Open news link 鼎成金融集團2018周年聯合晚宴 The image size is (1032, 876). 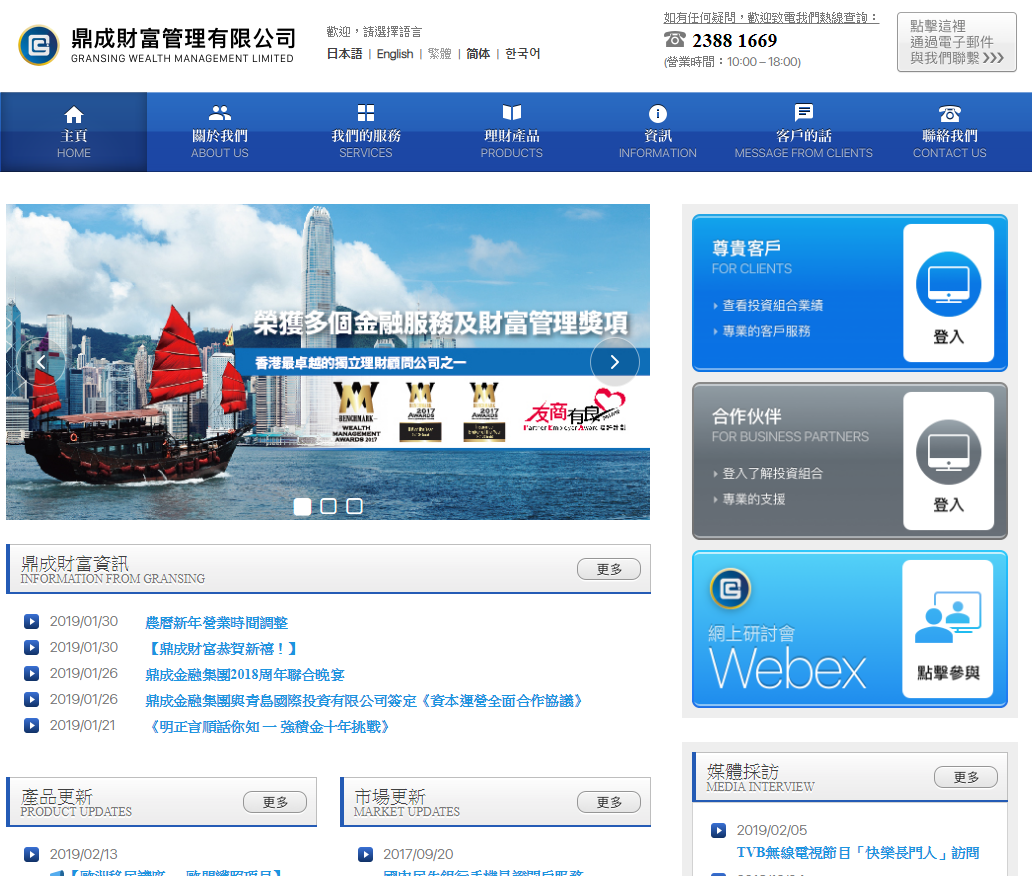coord(245,675)
